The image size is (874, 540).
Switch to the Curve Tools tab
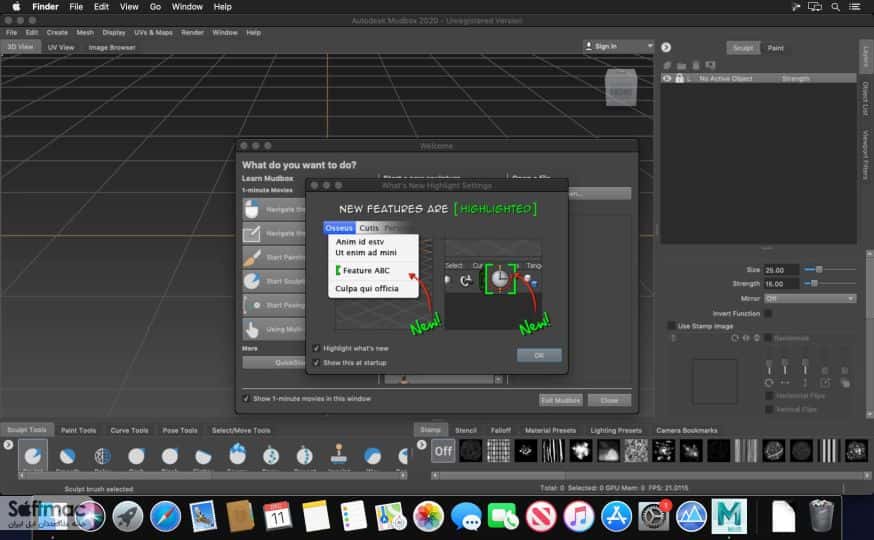[x=129, y=430]
